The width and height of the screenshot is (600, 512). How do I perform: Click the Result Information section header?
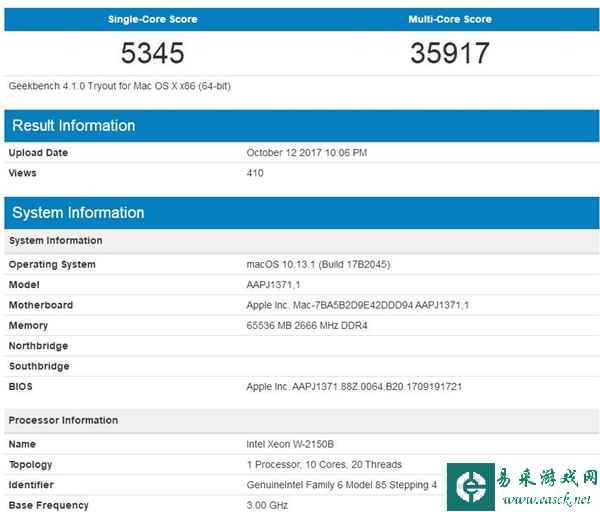pyautogui.click(x=302, y=126)
